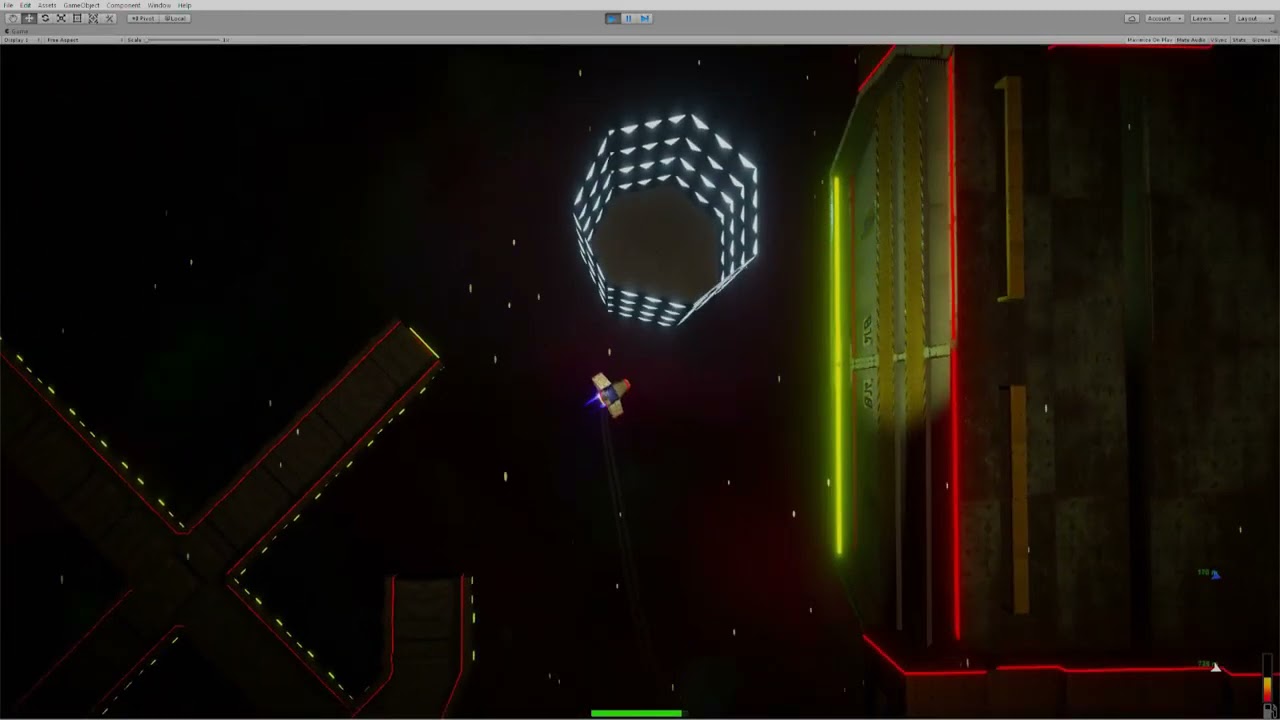
Task: Open the cloud services icon
Action: (x=1131, y=18)
